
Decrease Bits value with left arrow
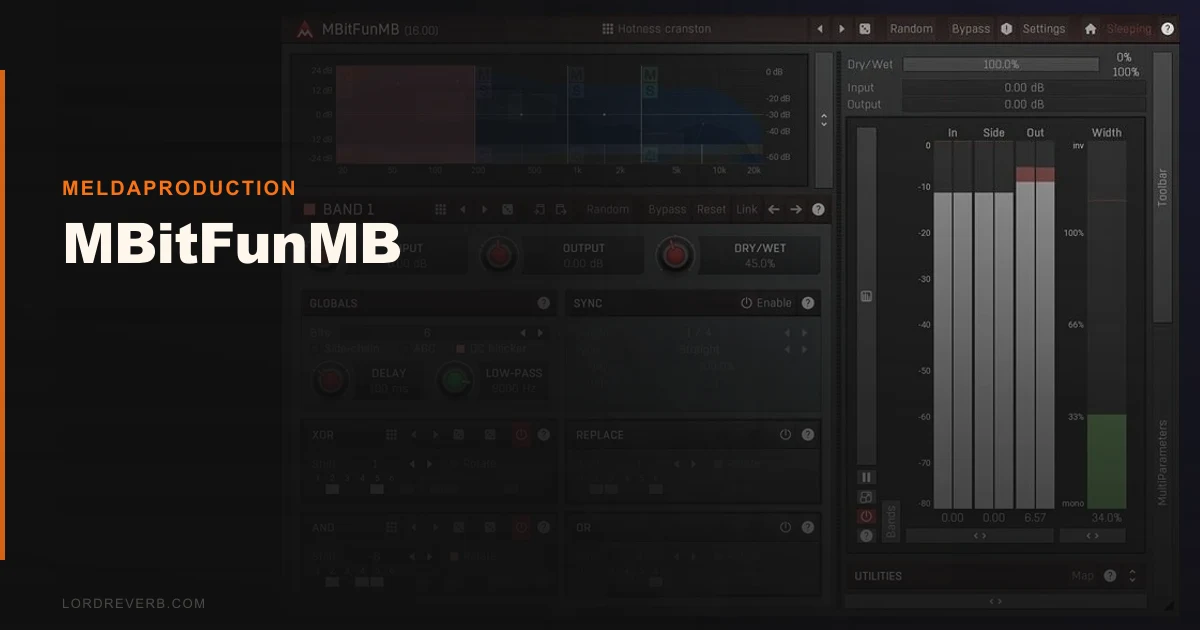(x=522, y=333)
